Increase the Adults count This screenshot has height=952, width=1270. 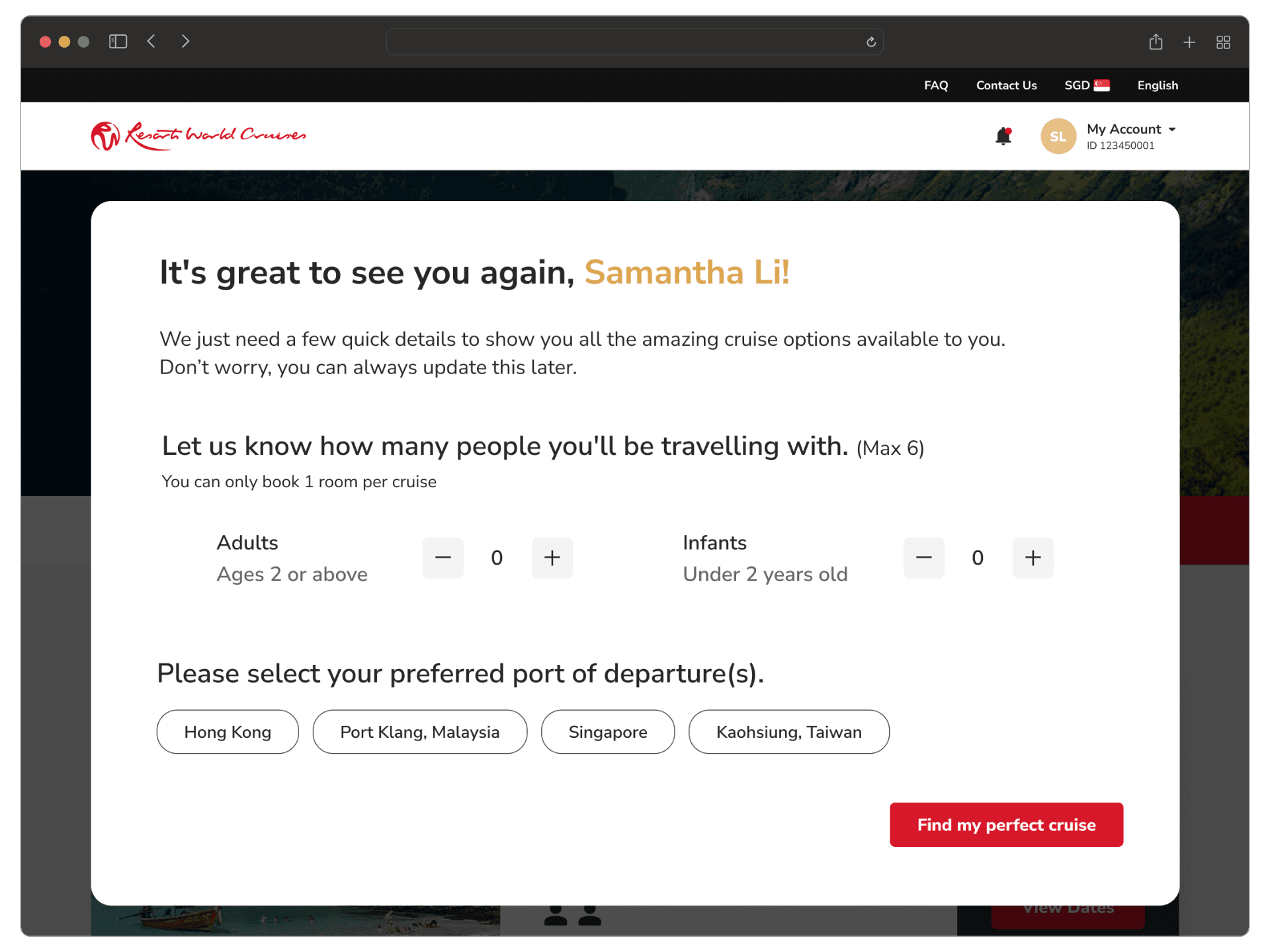[552, 558]
